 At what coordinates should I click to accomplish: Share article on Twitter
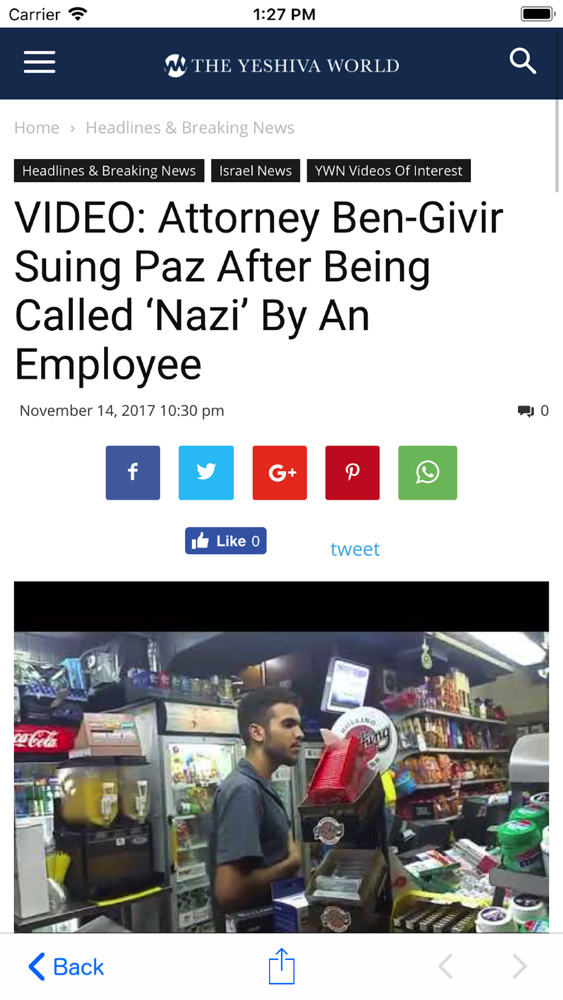[206, 473]
